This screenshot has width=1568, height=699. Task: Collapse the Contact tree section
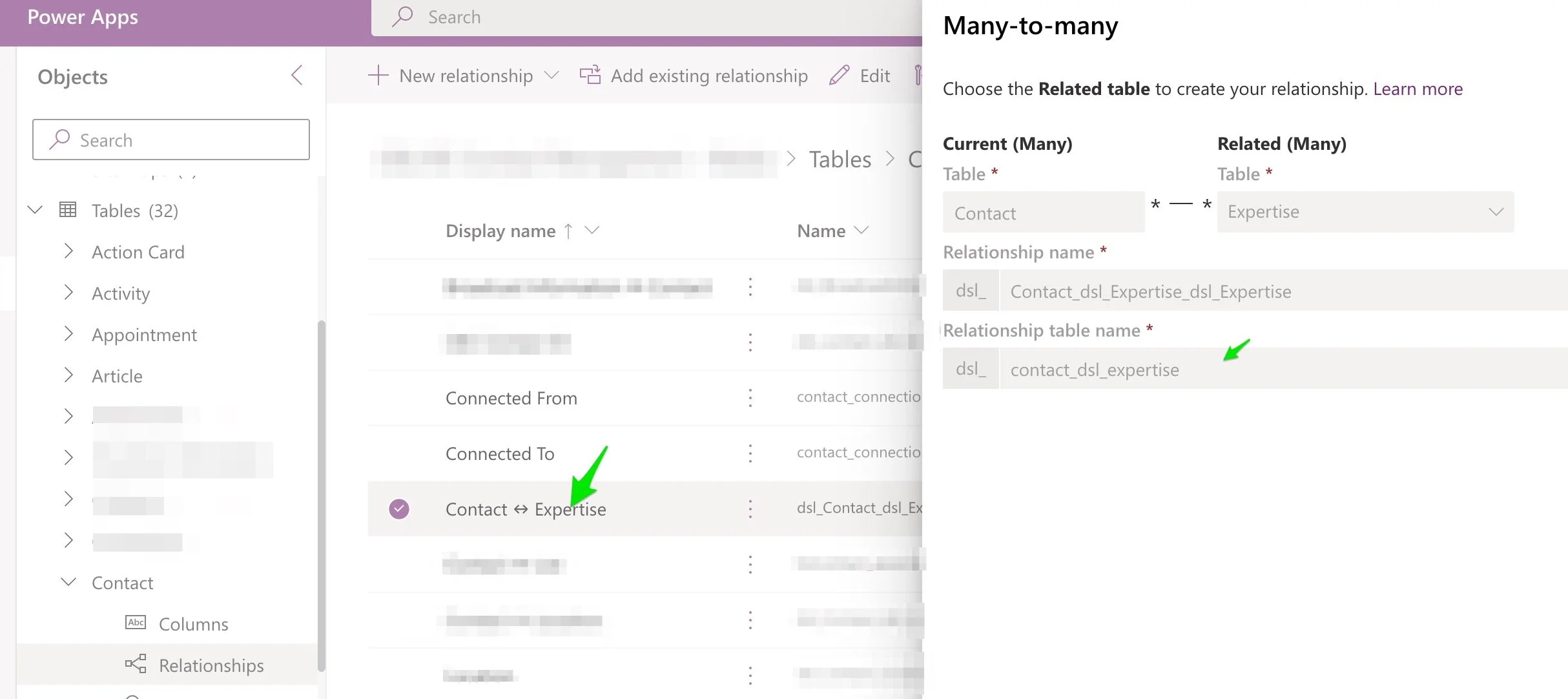[68, 582]
